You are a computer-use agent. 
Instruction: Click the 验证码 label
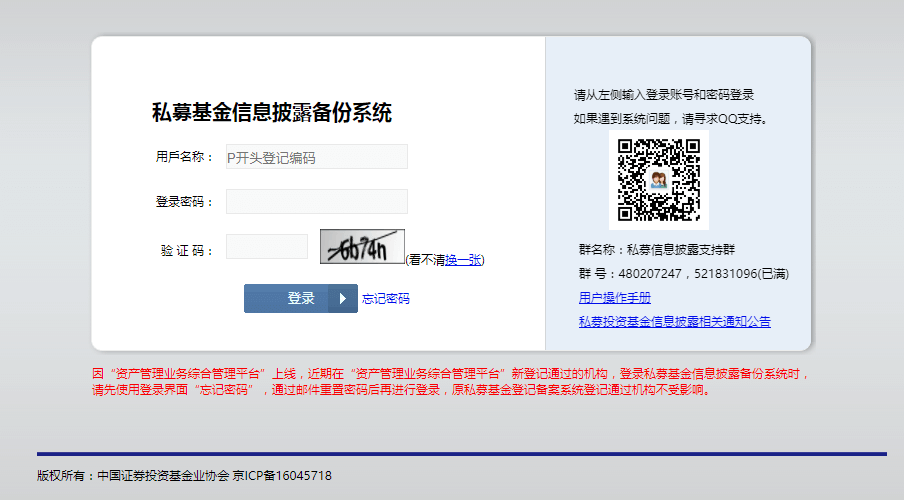(x=187, y=251)
